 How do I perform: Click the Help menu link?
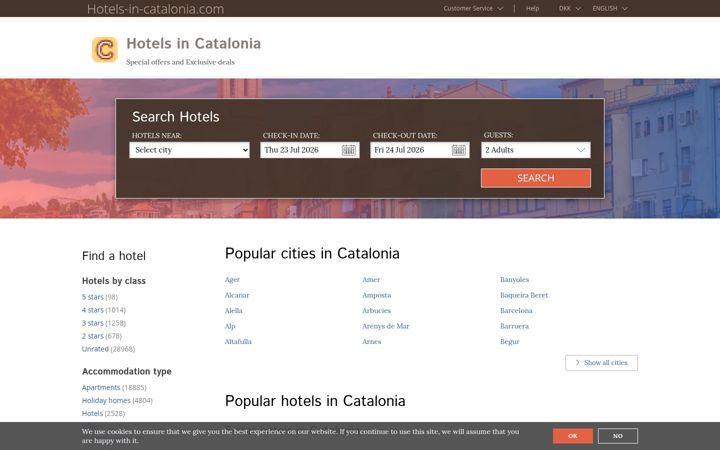[532, 8]
